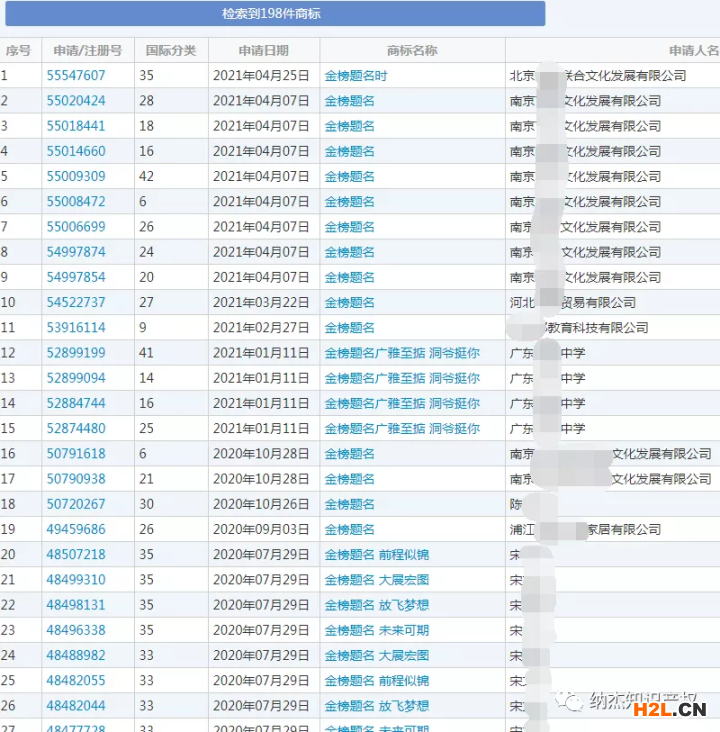Viewport: 720px width, 732px height.
Task: Open application number 55020424
Action: click(76, 101)
